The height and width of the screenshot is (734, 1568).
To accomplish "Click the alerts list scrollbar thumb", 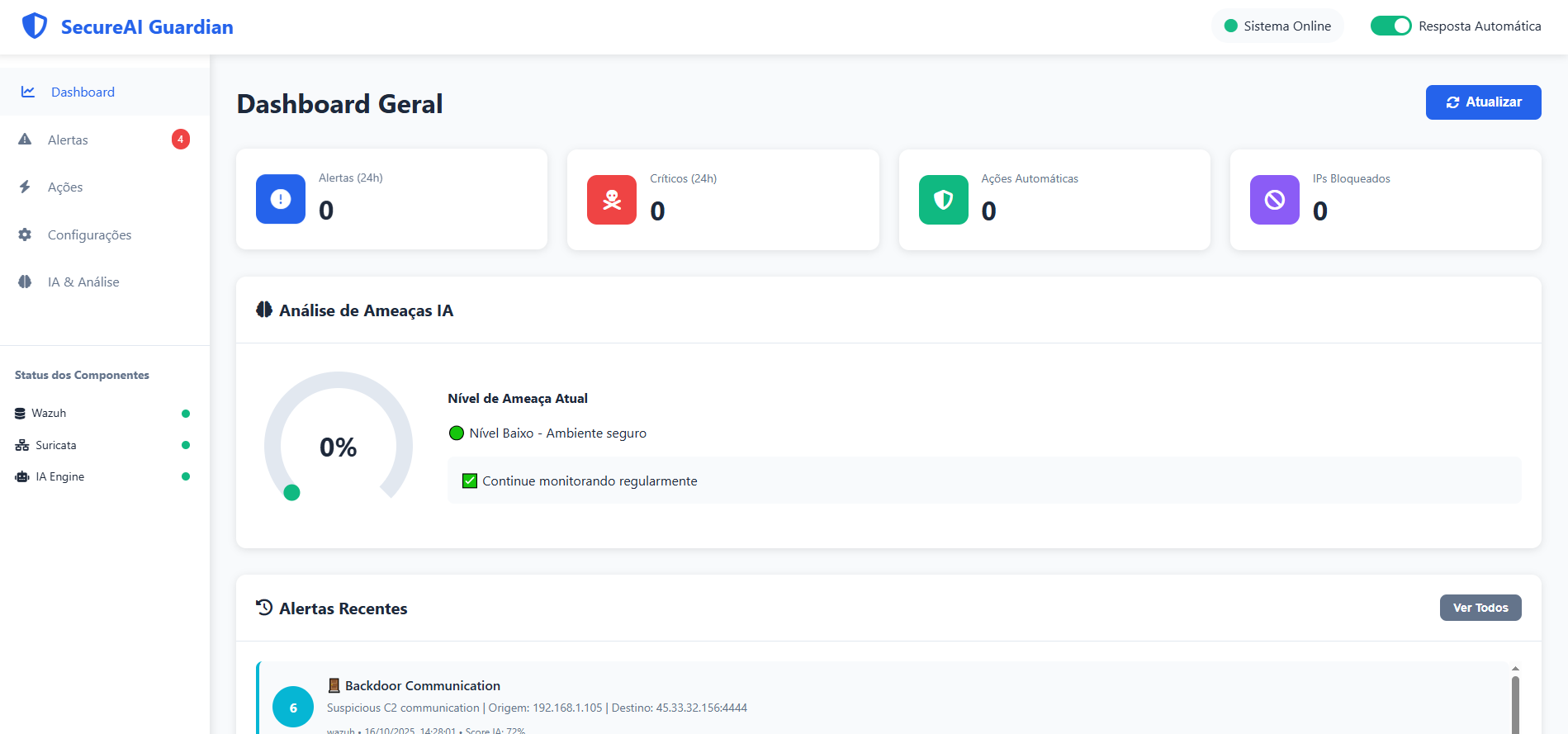I will coord(1515,703).
